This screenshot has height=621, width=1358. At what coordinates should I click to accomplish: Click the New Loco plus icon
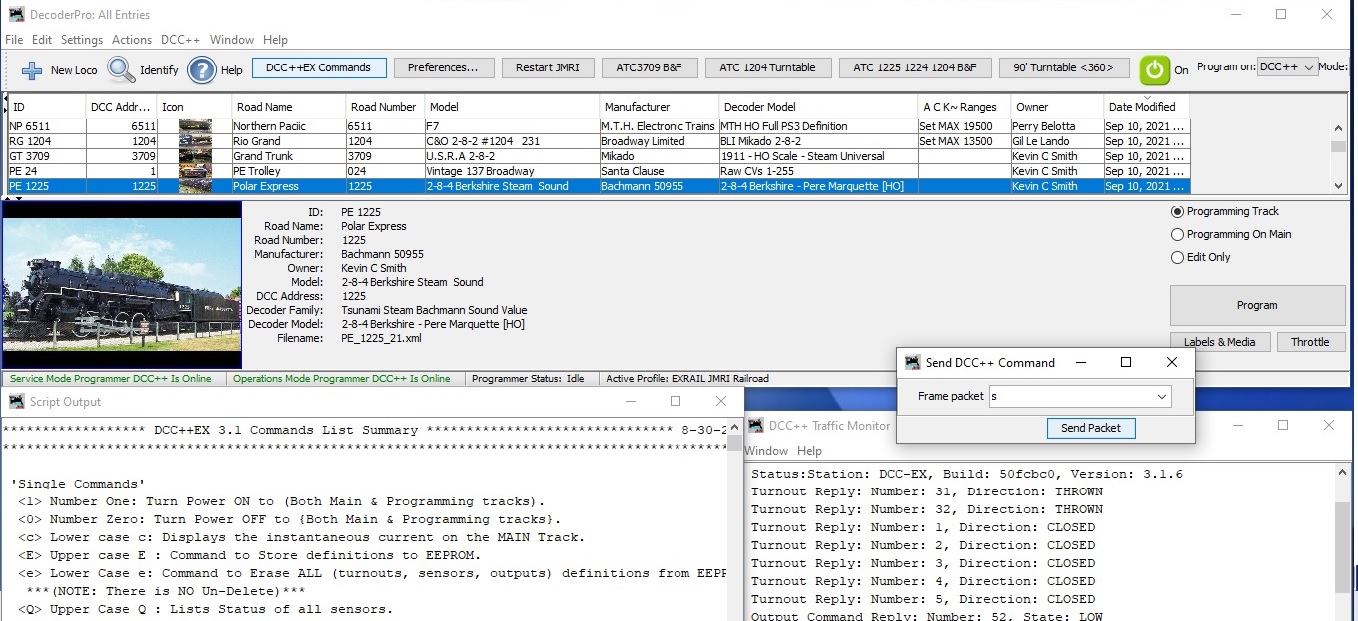point(32,70)
